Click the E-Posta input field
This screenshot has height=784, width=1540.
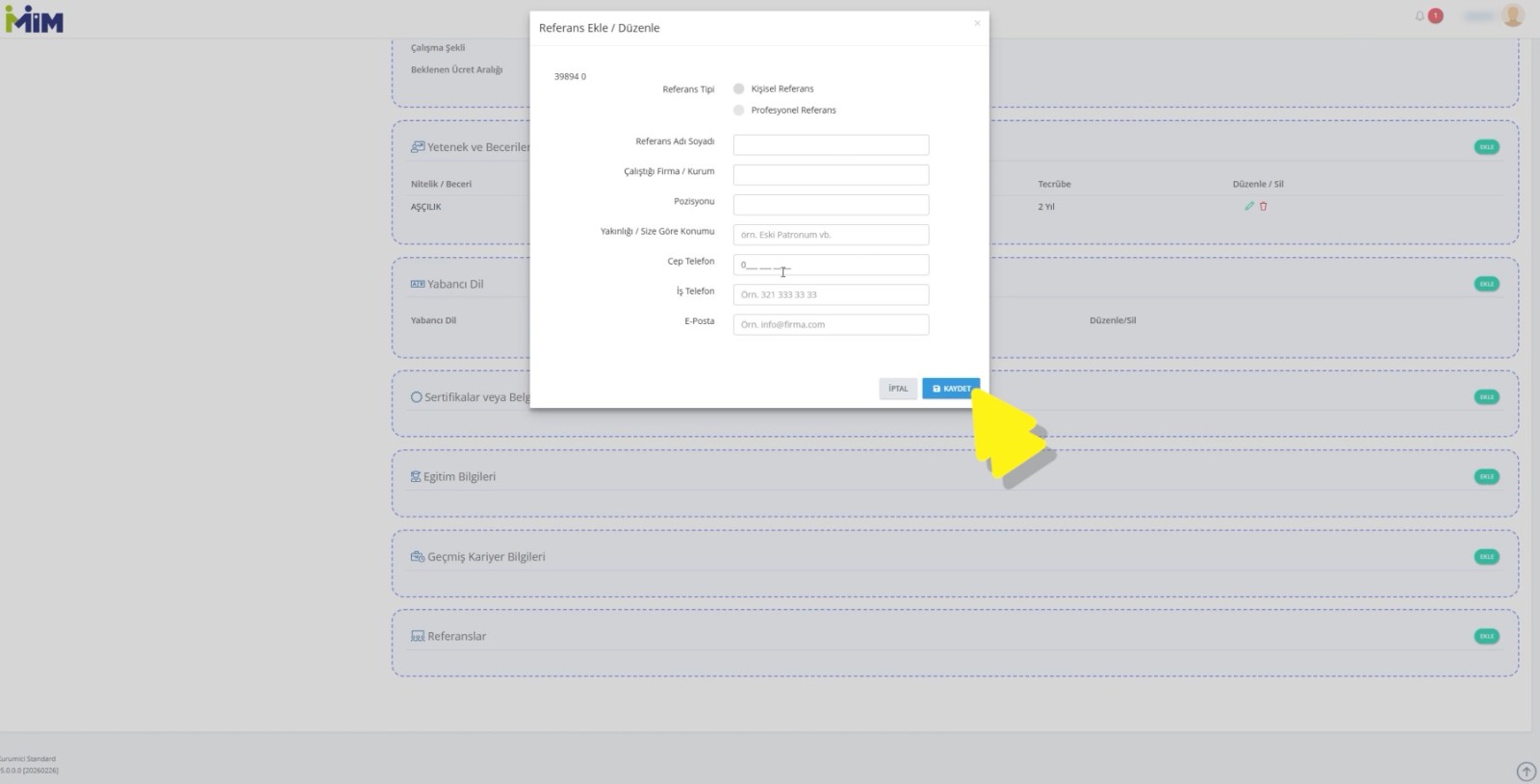point(831,324)
